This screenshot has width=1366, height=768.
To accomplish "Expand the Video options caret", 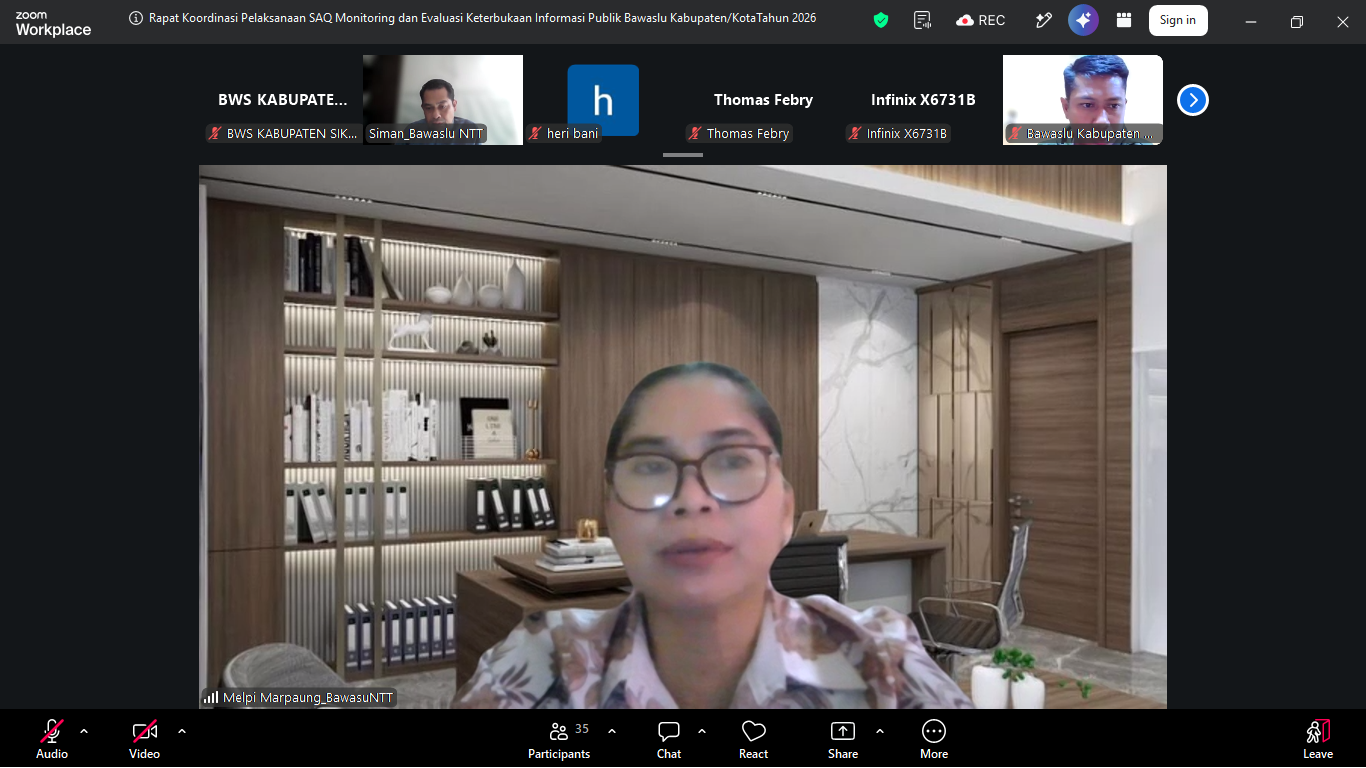I will point(182,731).
